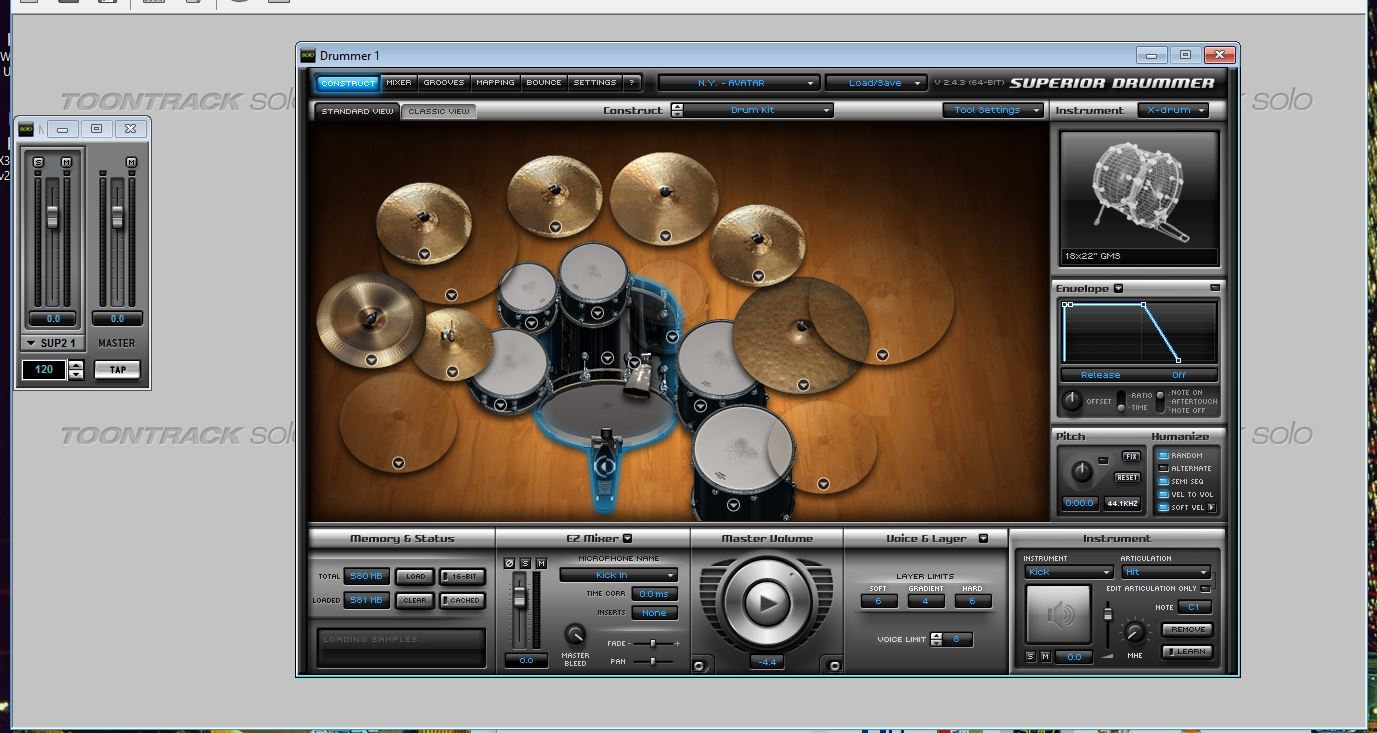
Task: Expand Soft Vel arrow in Humanize
Action: pos(1212,508)
